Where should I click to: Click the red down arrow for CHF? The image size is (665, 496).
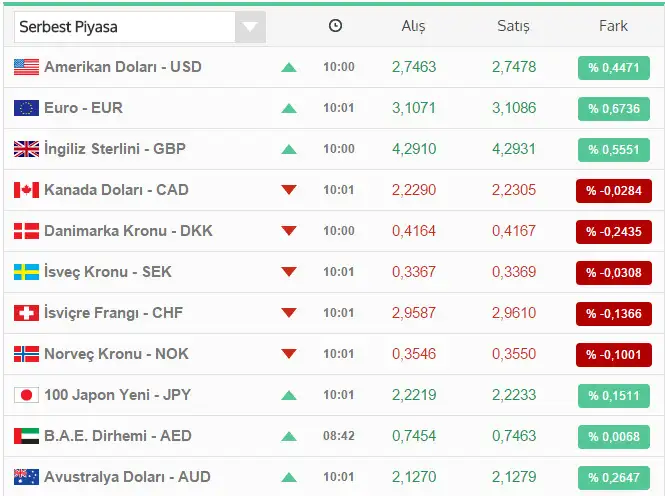coord(289,312)
